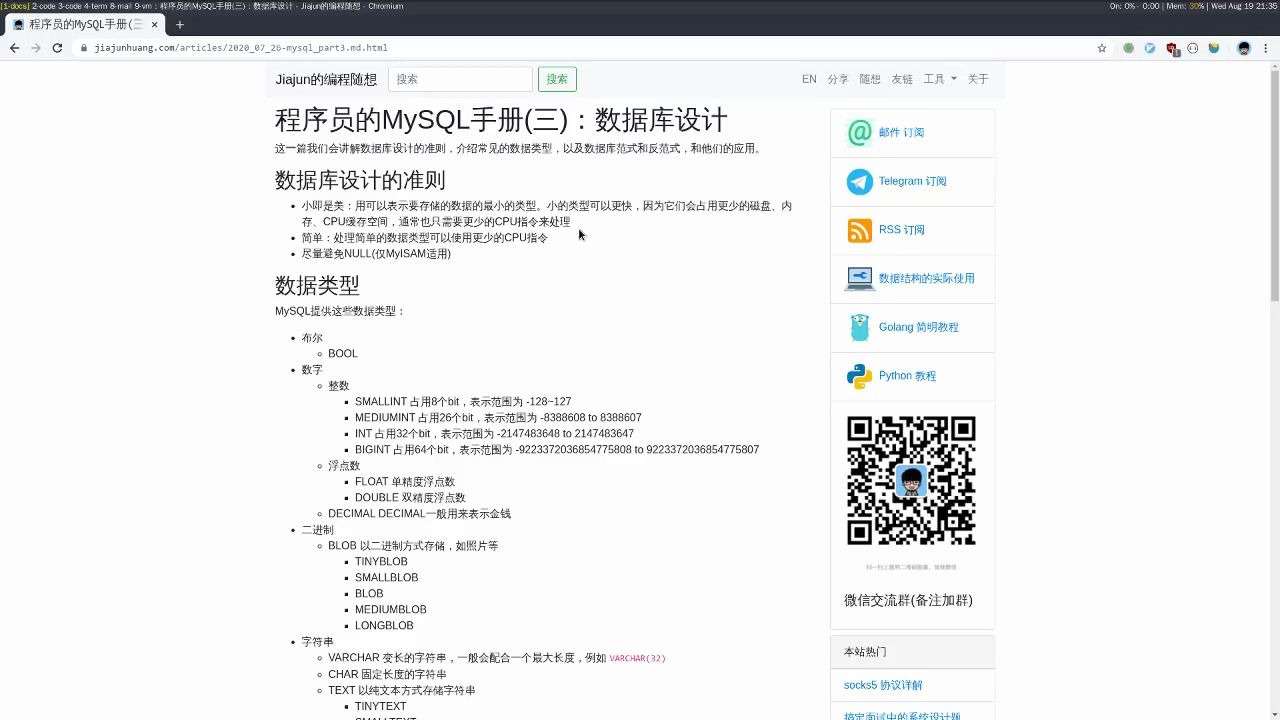Open the RSS 订阅 link
The height and width of the screenshot is (720, 1280).
tap(901, 230)
